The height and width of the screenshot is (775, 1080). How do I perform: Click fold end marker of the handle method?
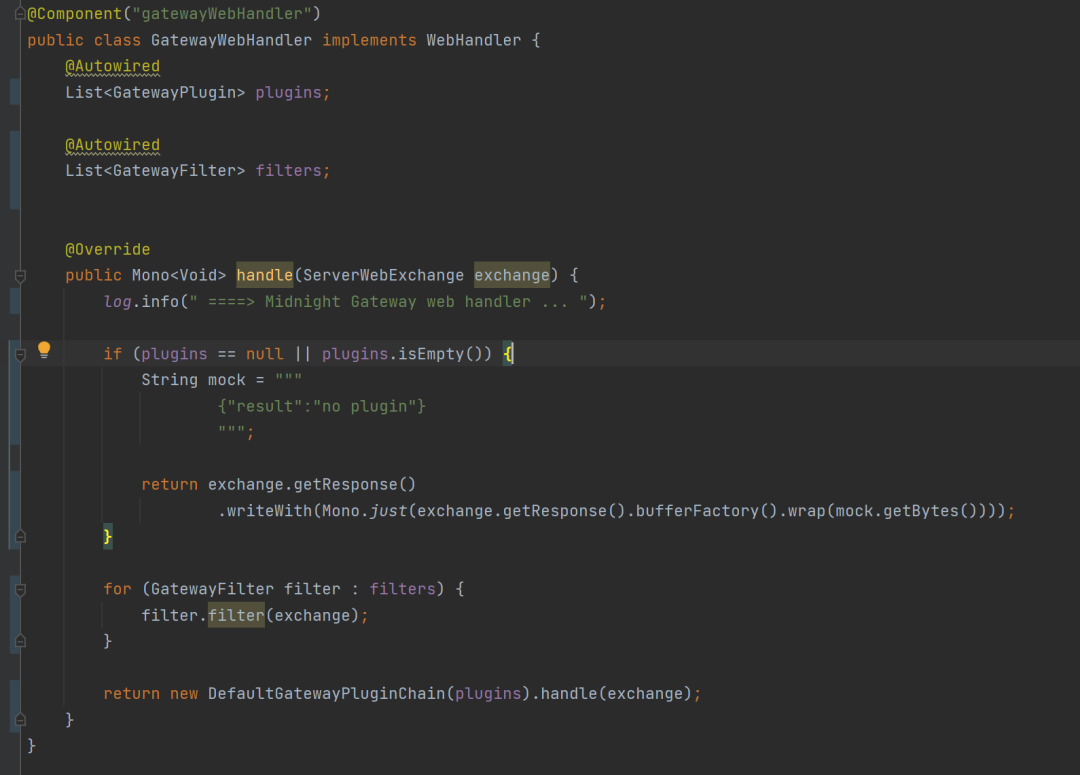tap(21, 720)
